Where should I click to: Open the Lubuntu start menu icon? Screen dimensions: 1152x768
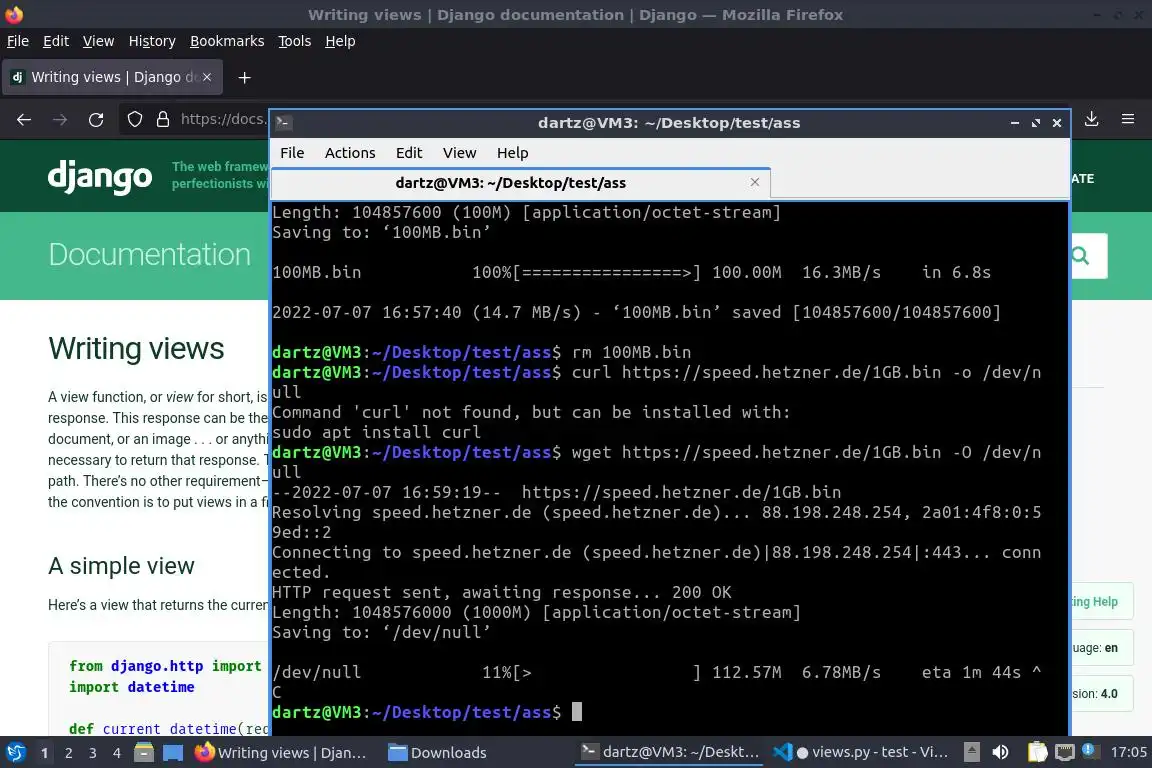point(15,753)
